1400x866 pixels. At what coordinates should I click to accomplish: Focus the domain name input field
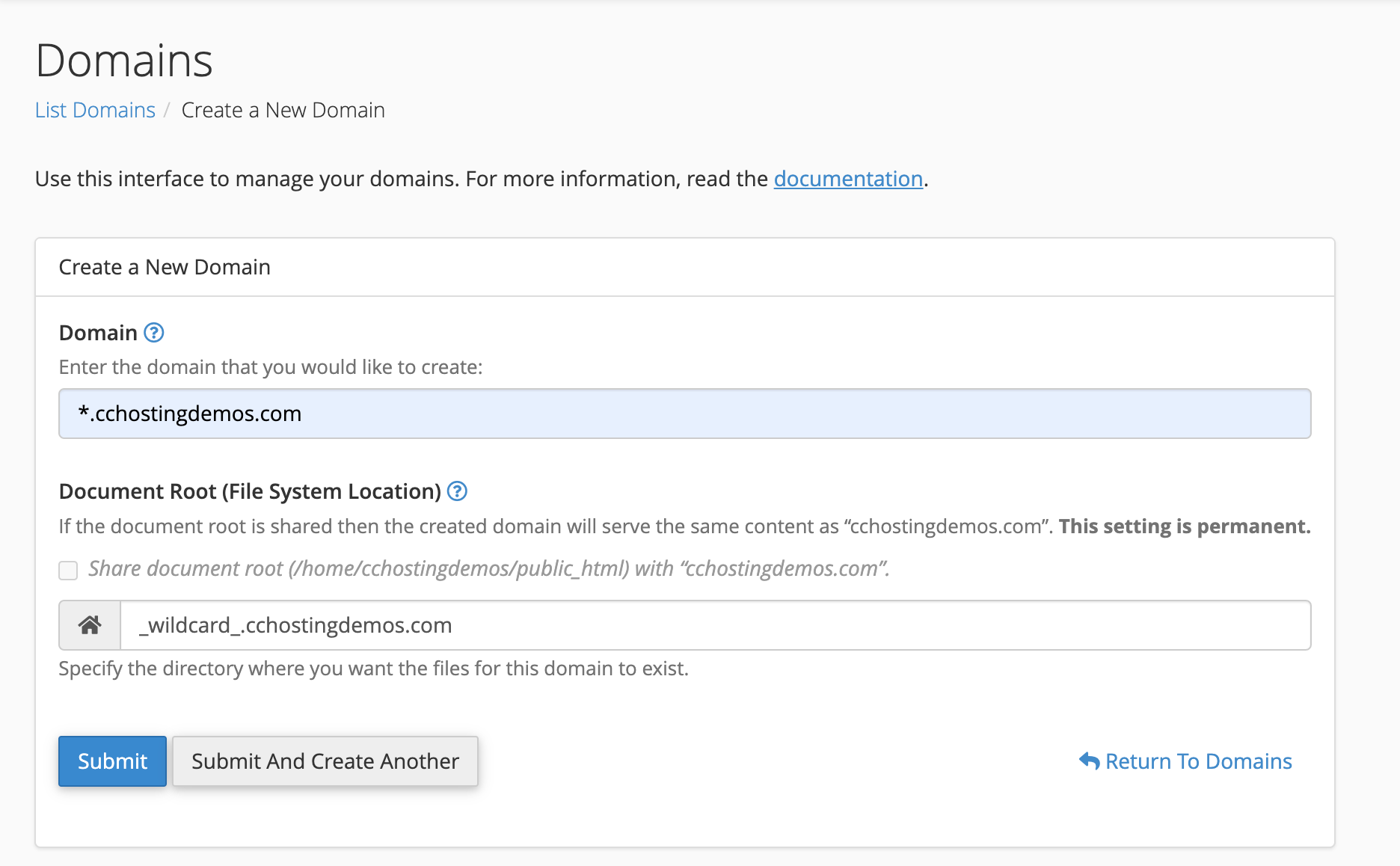(684, 414)
